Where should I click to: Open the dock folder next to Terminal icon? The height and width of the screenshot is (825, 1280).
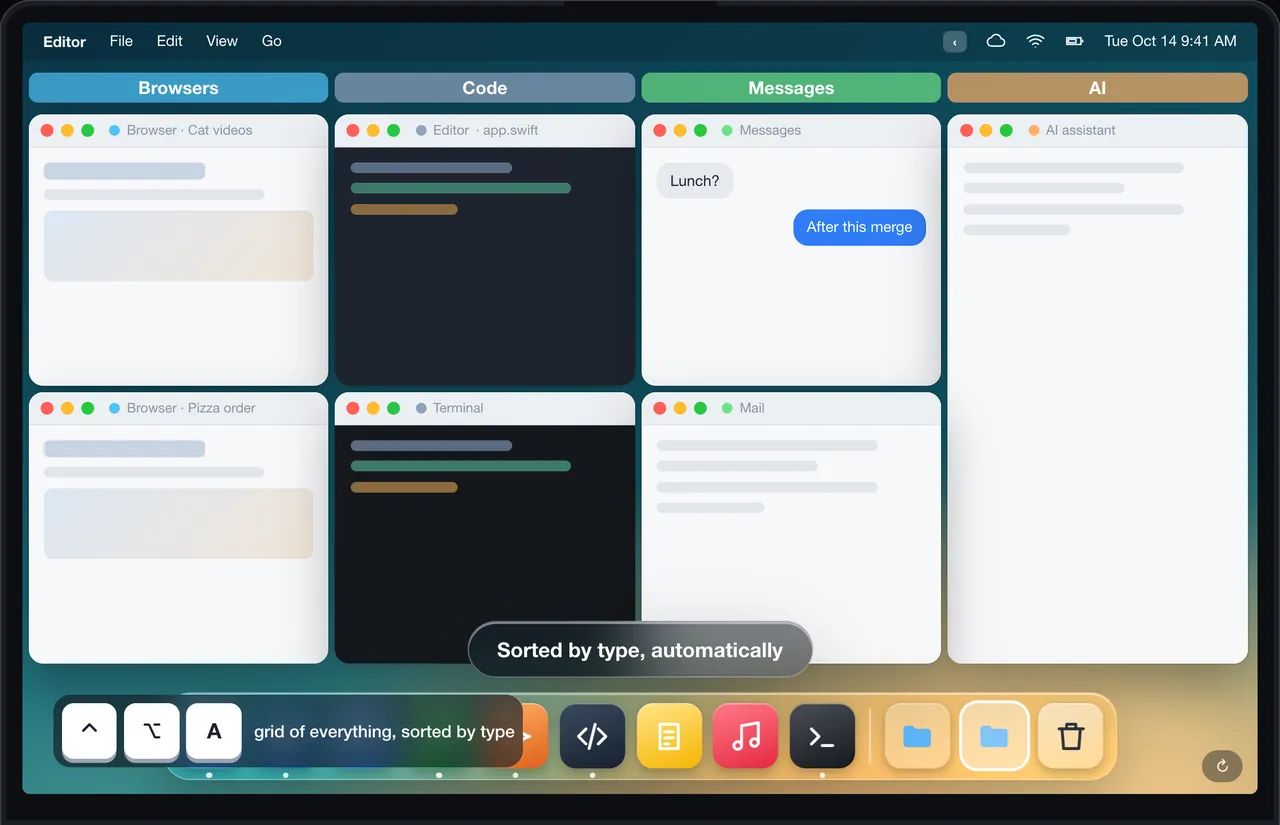[x=917, y=737]
